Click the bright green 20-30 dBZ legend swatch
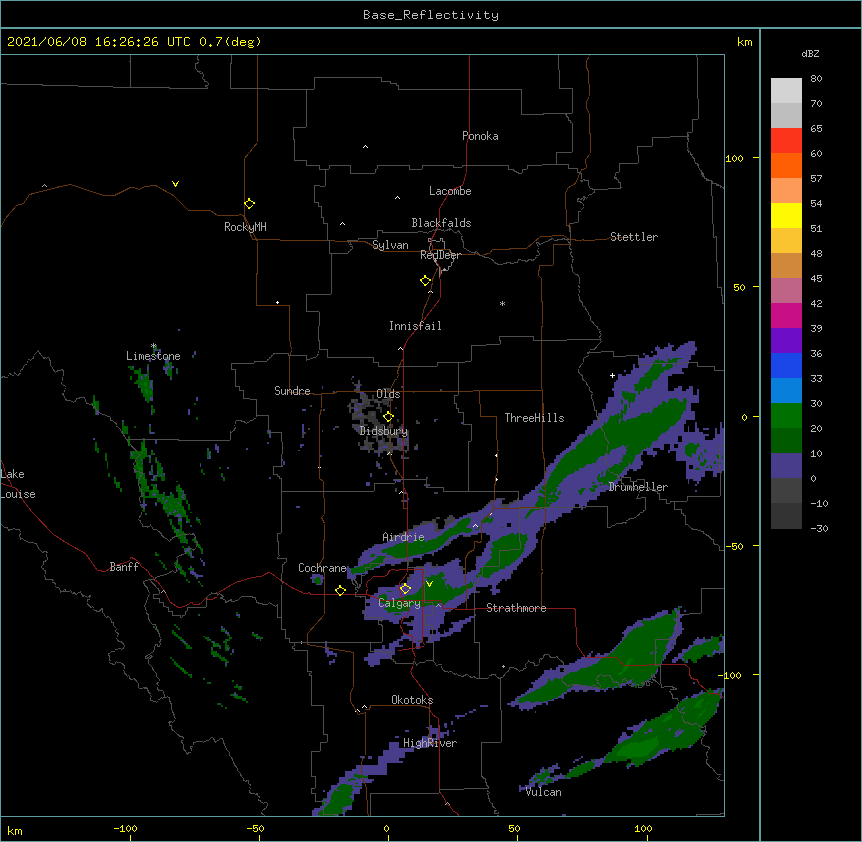The width and height of the screenshot is (862, 842). (786, 415)
